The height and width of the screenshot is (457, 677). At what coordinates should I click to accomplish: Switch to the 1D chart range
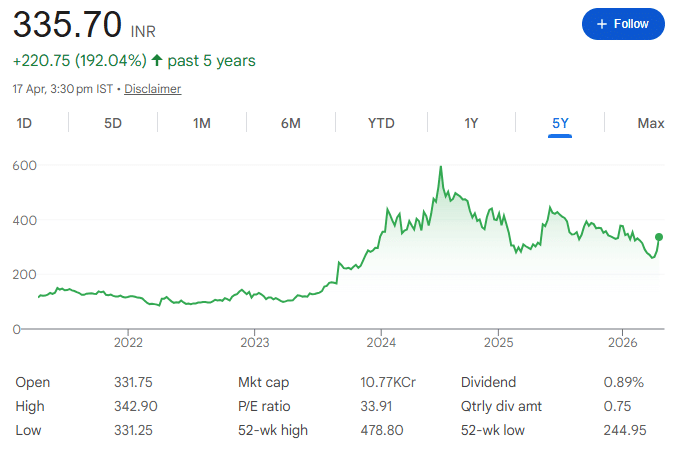click(x=24, y=123)
